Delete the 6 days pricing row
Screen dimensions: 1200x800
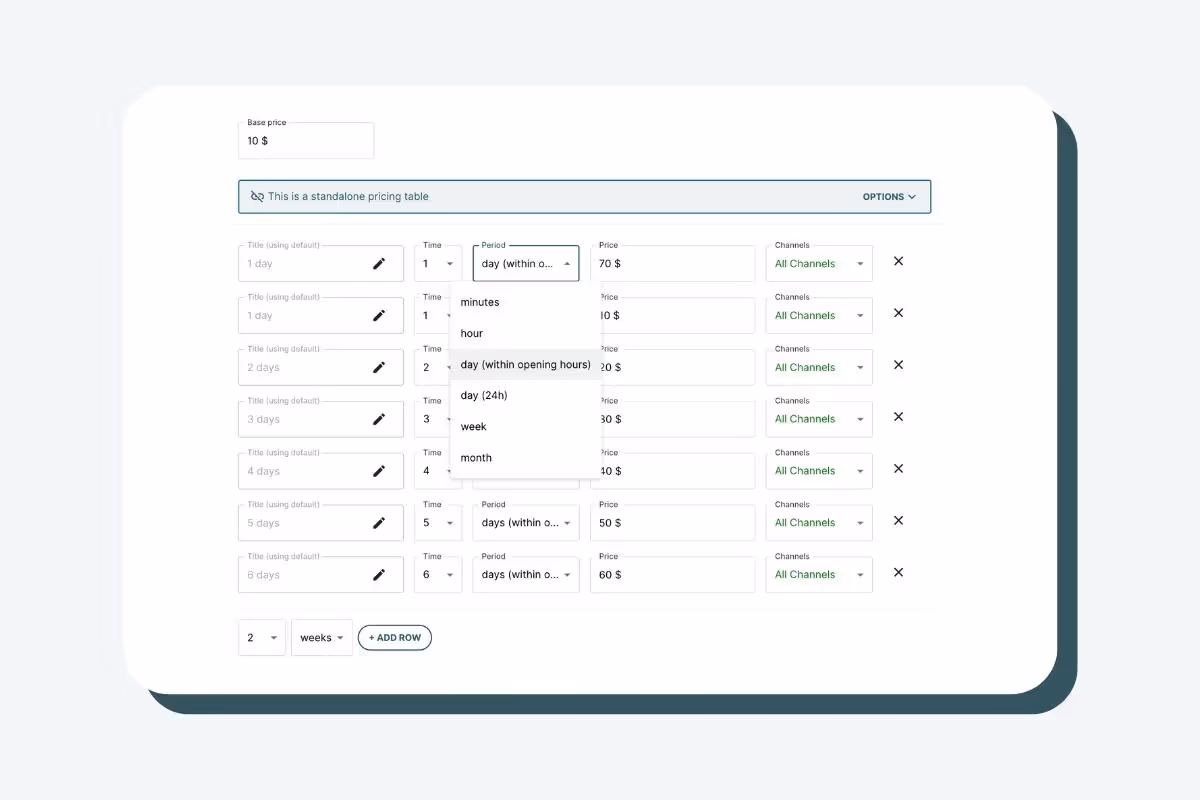pyautogui.click(x=898, y=573)
